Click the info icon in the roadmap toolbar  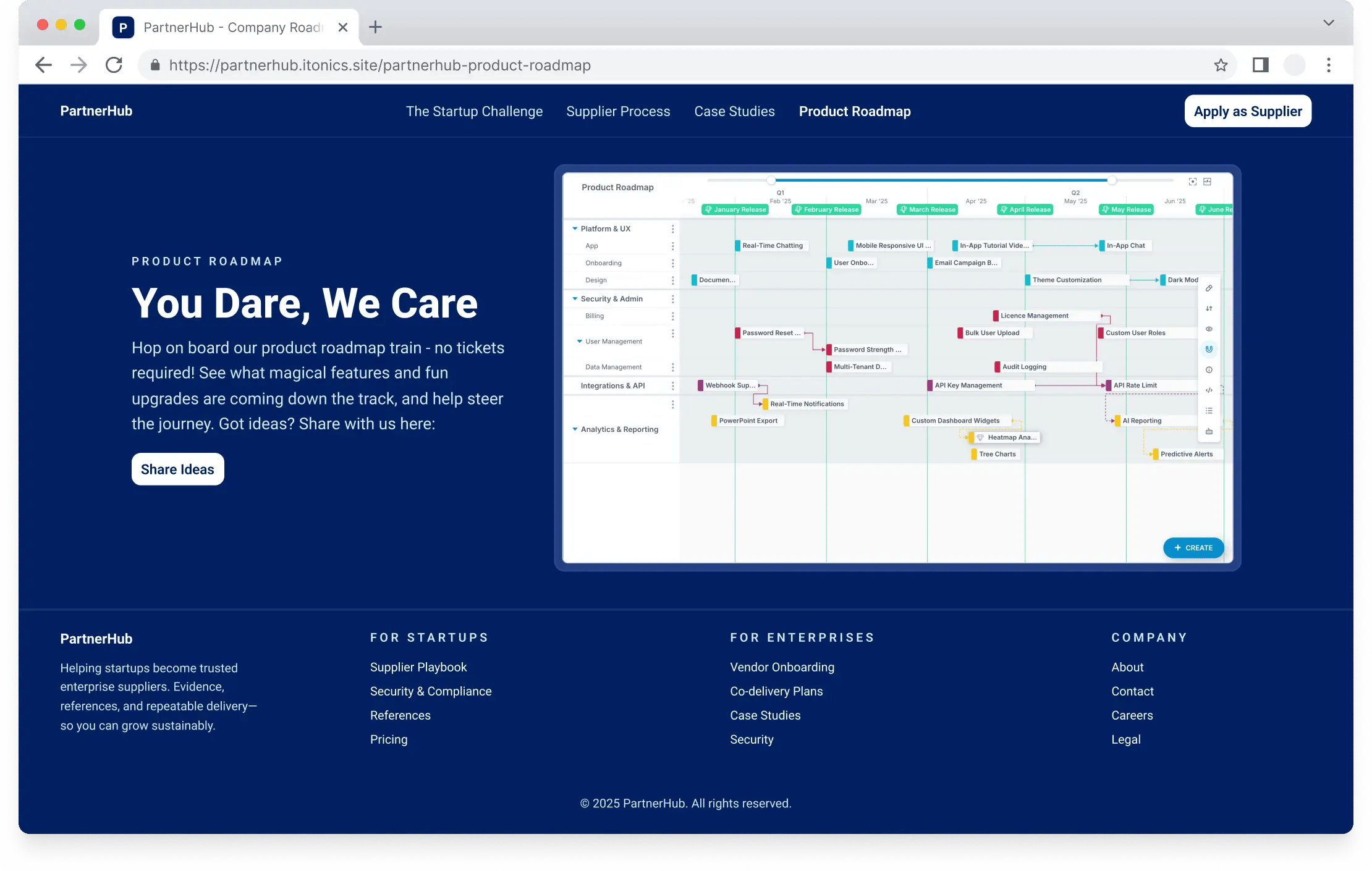tap(1209, 369)
